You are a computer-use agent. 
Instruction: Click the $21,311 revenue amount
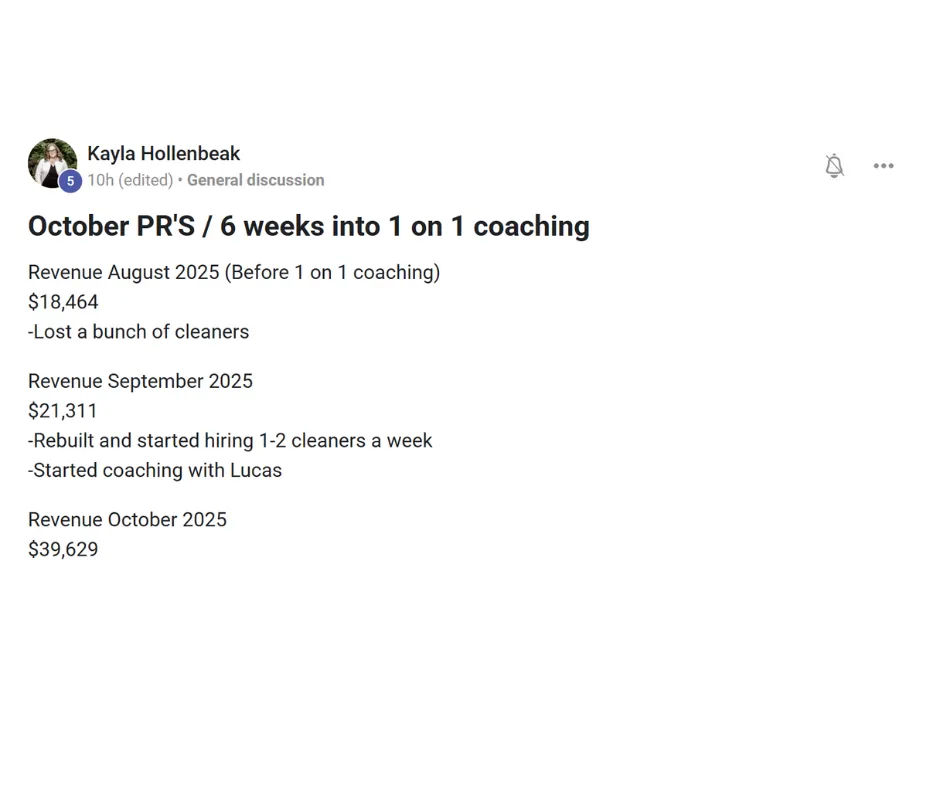[63, 411]
